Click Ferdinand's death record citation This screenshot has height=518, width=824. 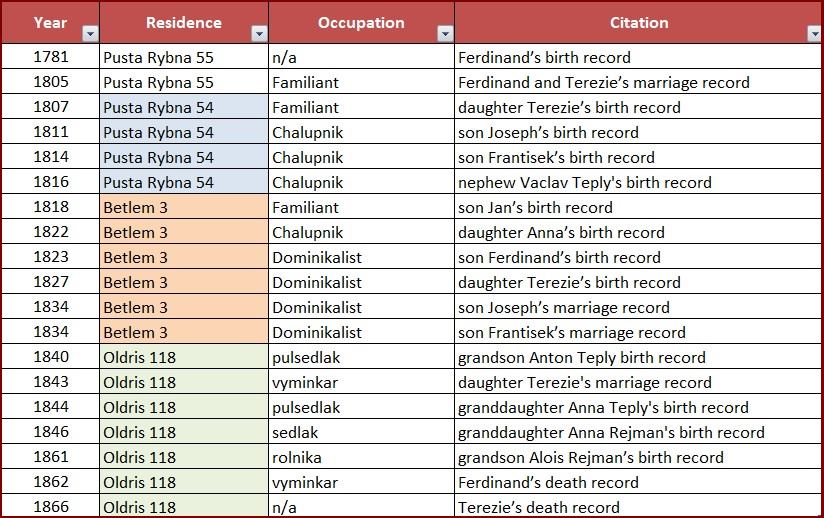(x=548, y=482)
